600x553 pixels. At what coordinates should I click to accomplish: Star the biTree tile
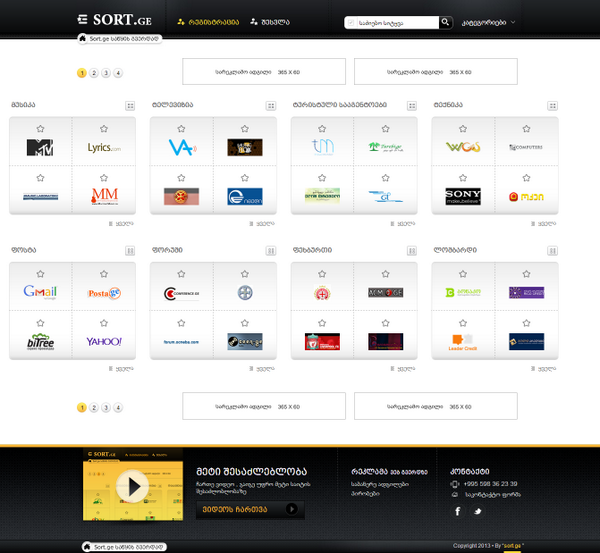pyautogui.click(x=40, y=323)
